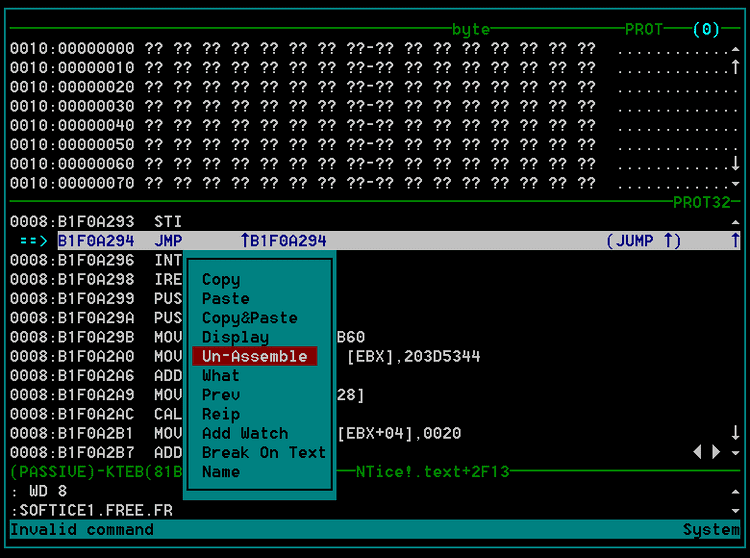
Task: Pick Add Watch in the menu
Action: (x=245, y=433)
